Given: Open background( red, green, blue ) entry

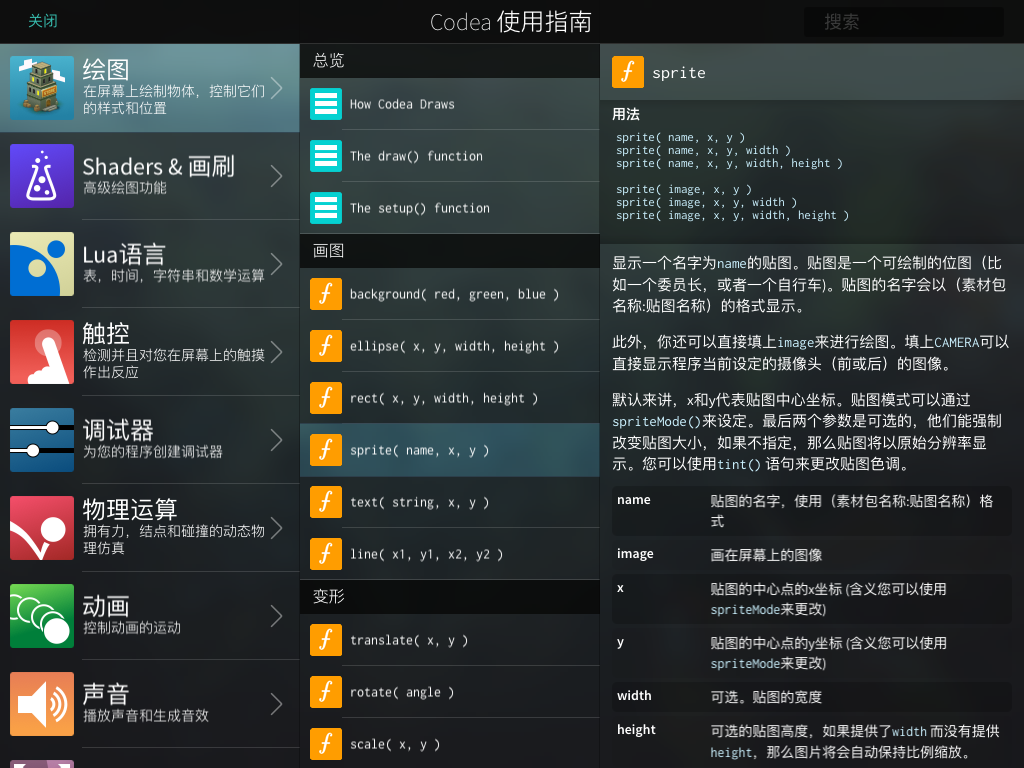Looking at the screenshot, I should coord(449,294).
